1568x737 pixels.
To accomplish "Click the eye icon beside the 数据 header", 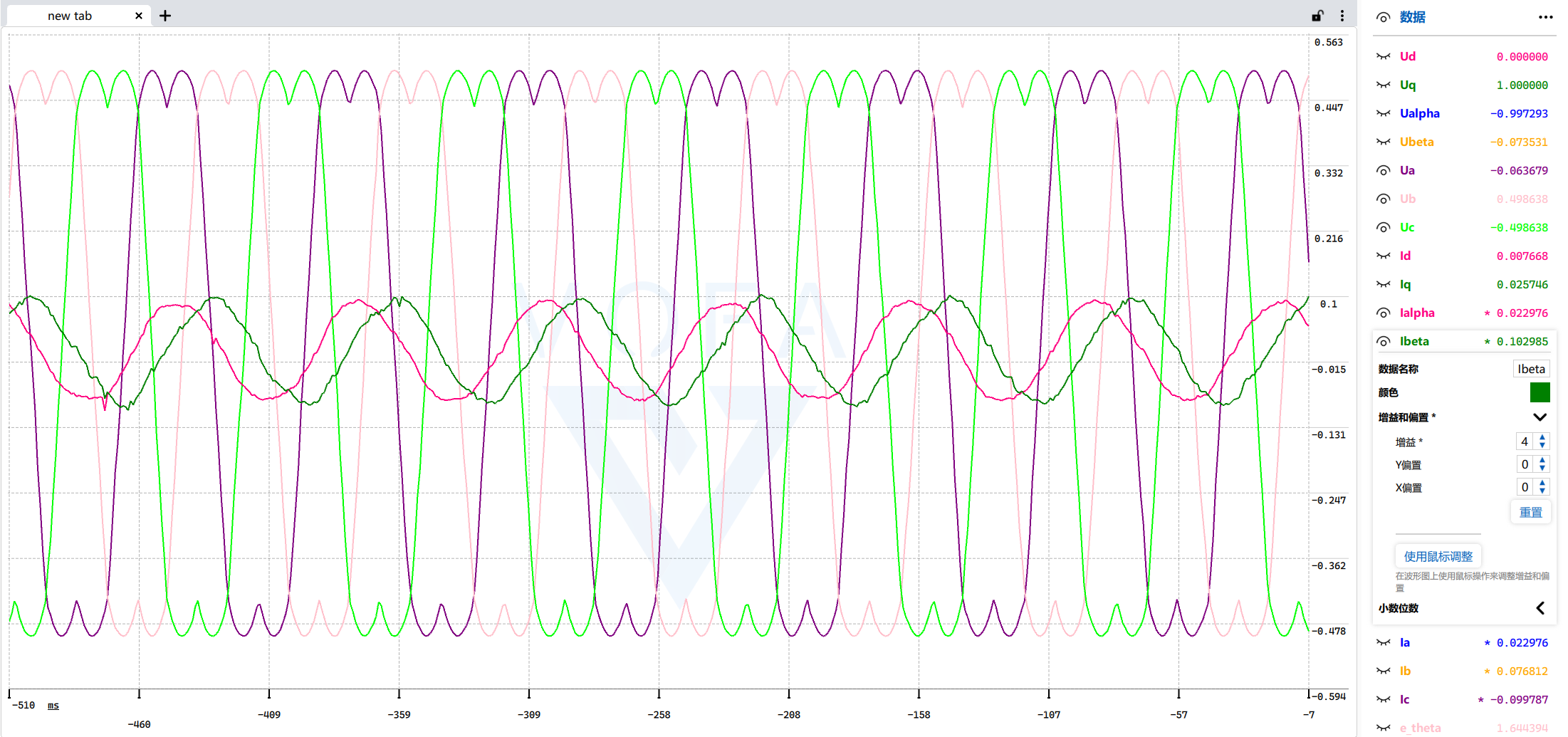I will click(1383, 17).
